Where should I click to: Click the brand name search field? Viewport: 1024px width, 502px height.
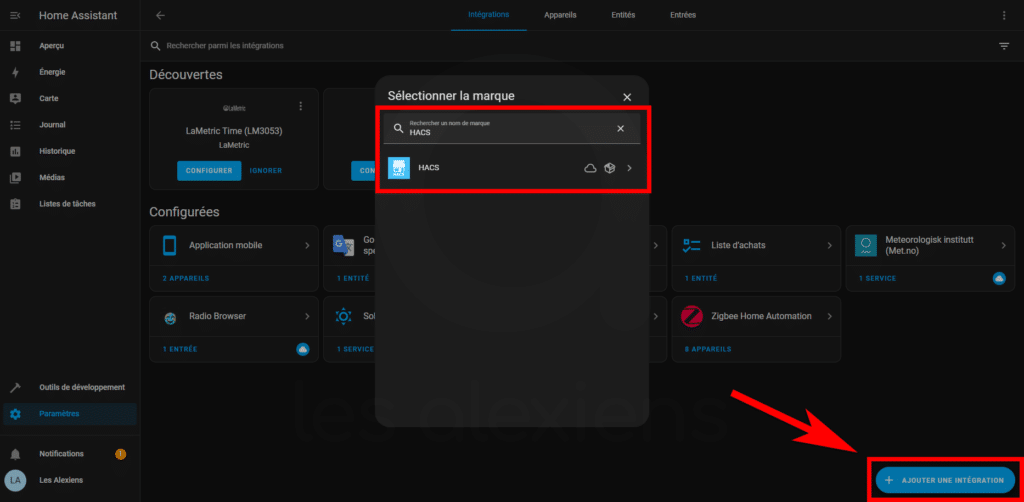511,129
